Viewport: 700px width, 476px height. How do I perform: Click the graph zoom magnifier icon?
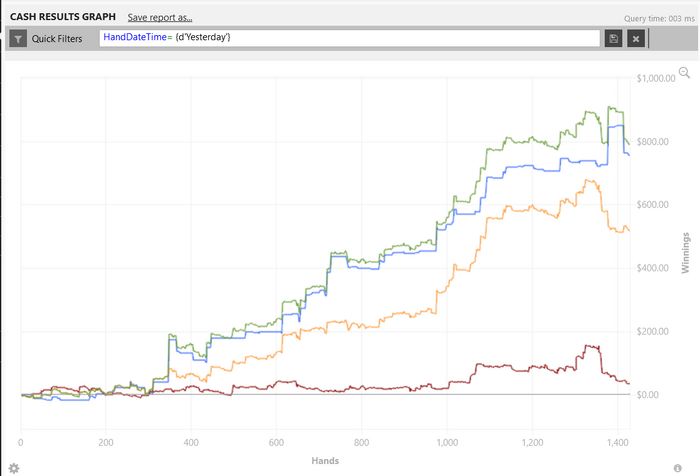pyautogui.click(x=684, y=72)
